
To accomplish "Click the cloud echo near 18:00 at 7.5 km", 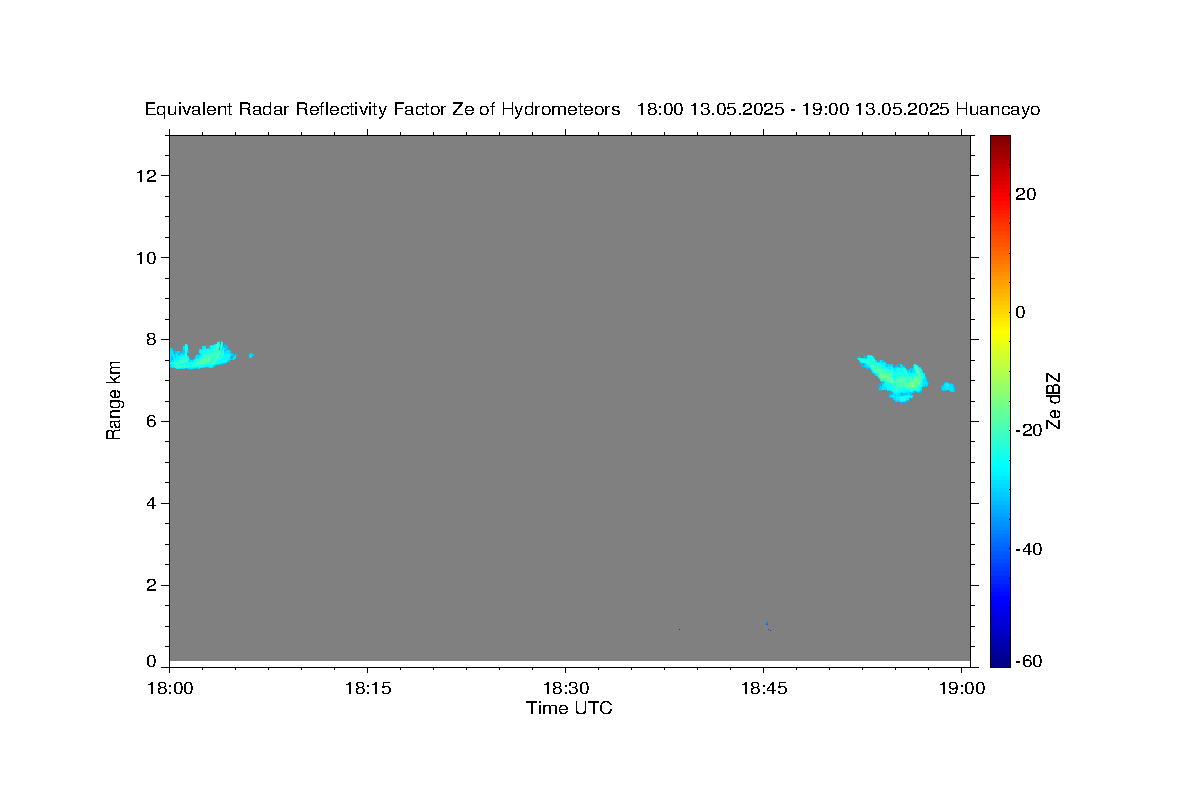I will 202,356.
